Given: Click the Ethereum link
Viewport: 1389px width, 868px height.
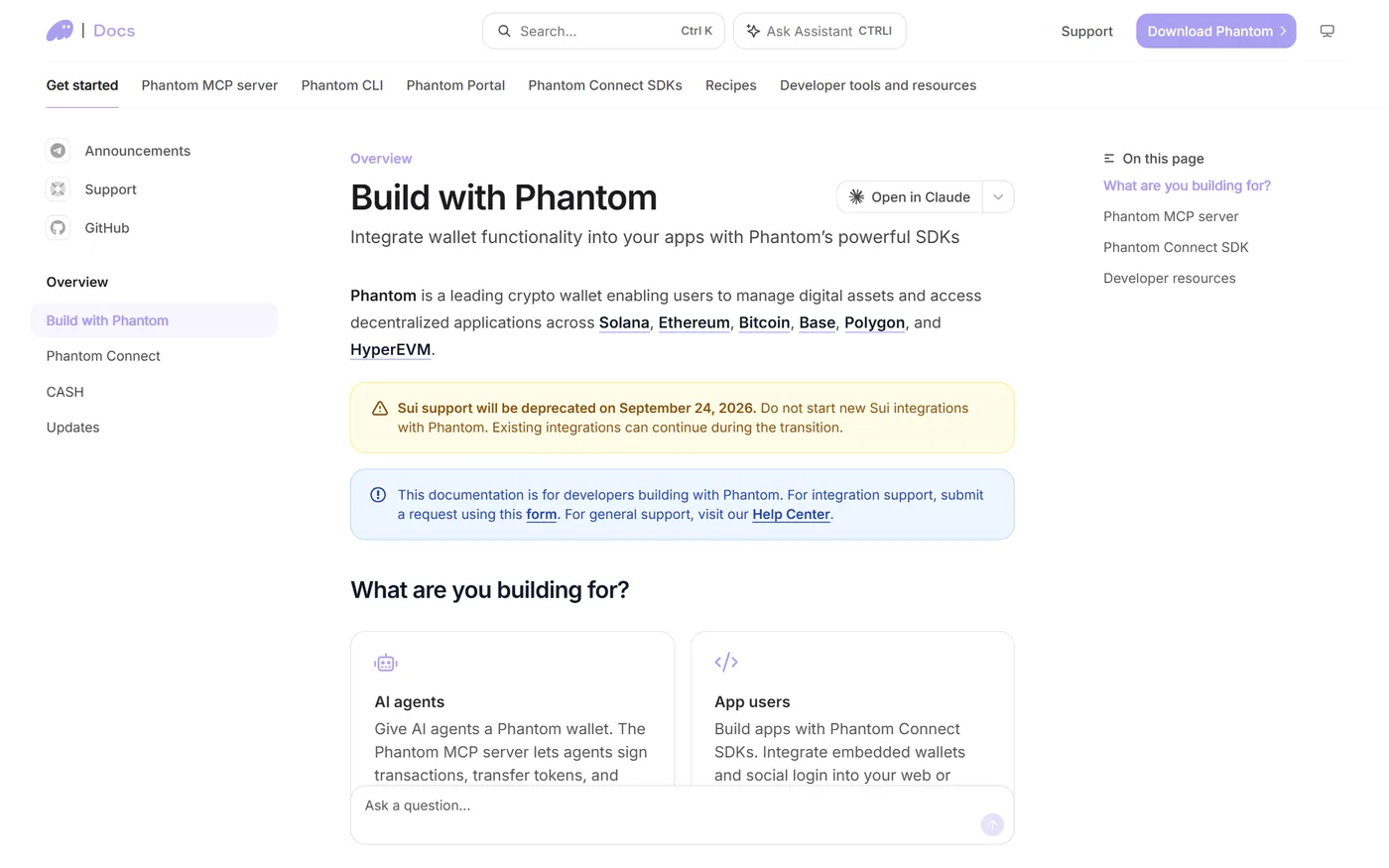Looking at the screenshot, I should (x=694, y=322).
